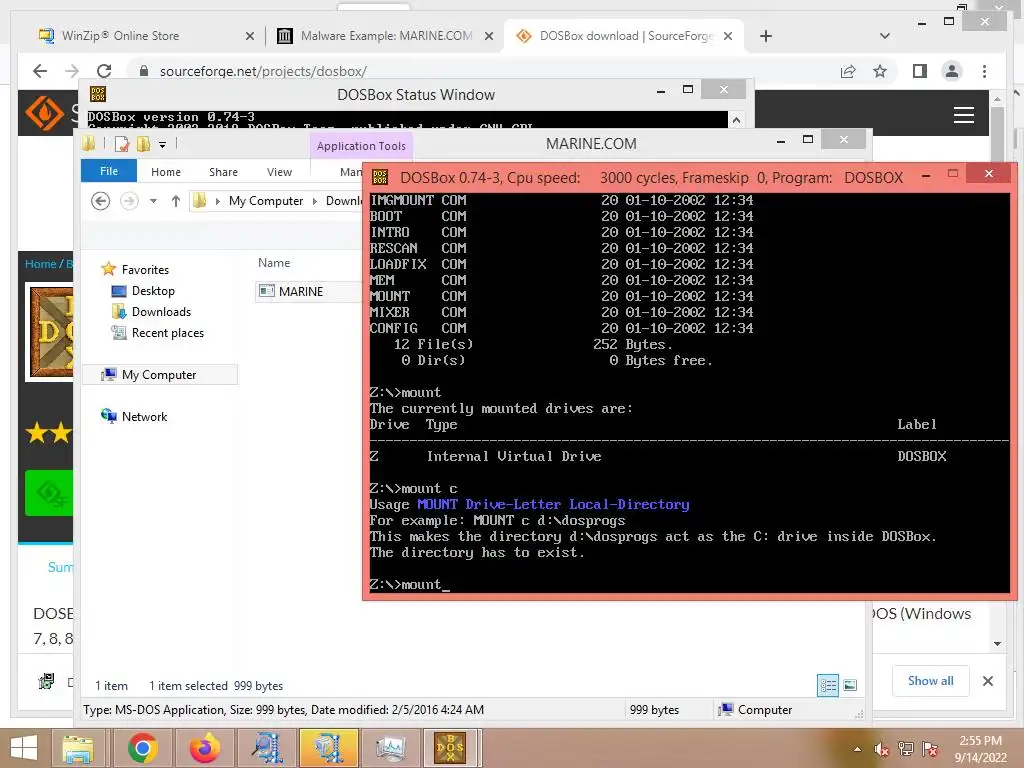Screen dimensions: 1024x768
Task: Bookmark this page with the star icon
Action: (x=880, y=71)
